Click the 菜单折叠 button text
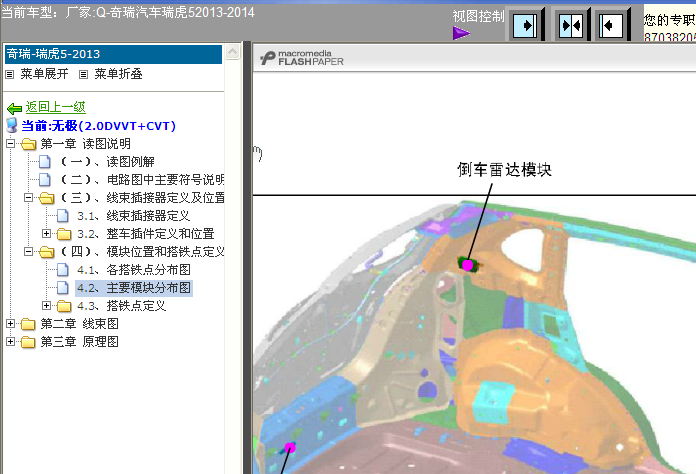This screenshot has width=696, height=474. (118, 74)
